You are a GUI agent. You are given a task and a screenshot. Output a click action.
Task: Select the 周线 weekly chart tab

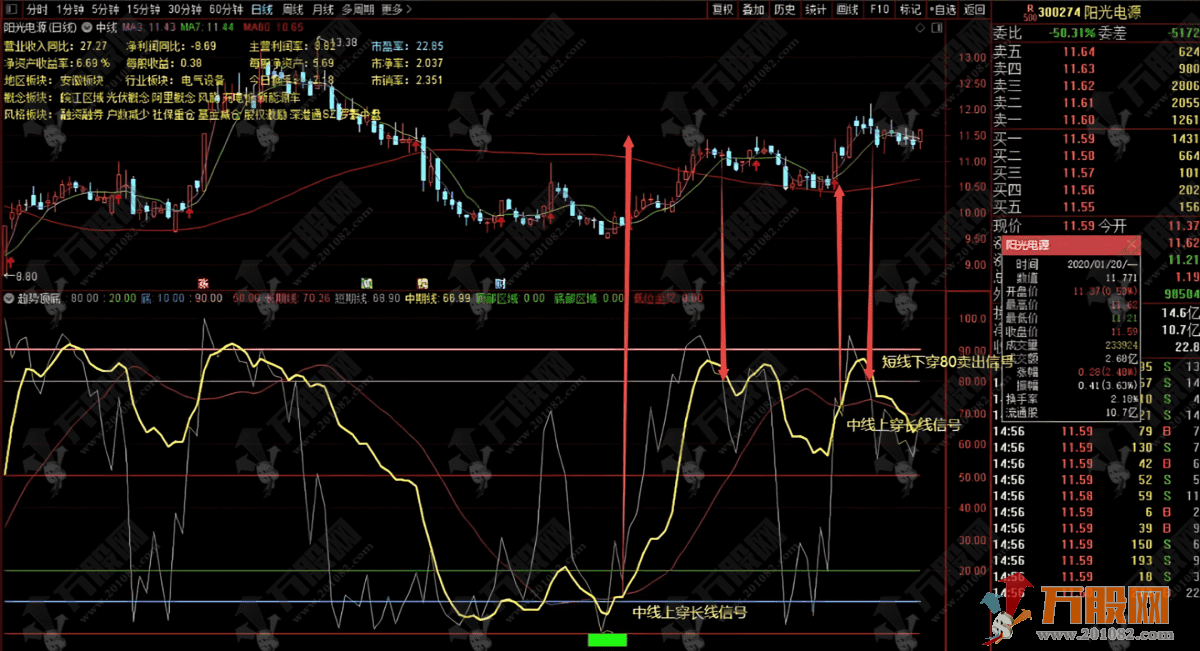pos(294,10)
